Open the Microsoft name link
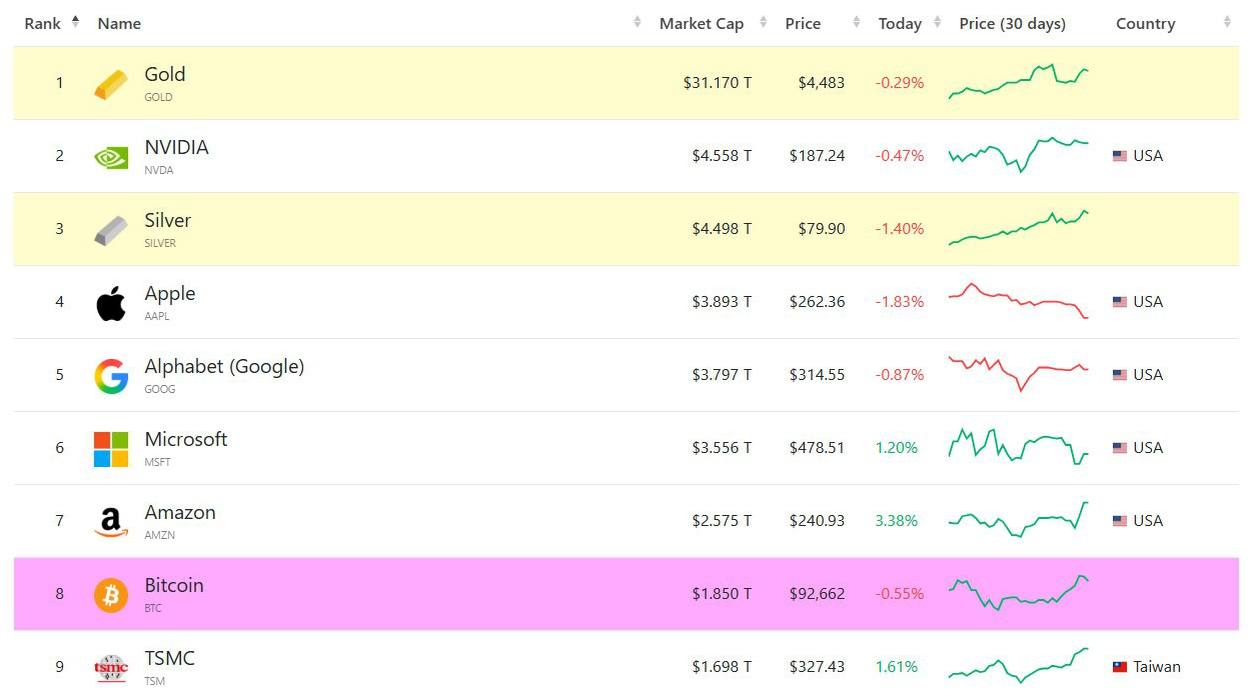The width and height of the screenshot is (1252, 700). tap(186, 440)
